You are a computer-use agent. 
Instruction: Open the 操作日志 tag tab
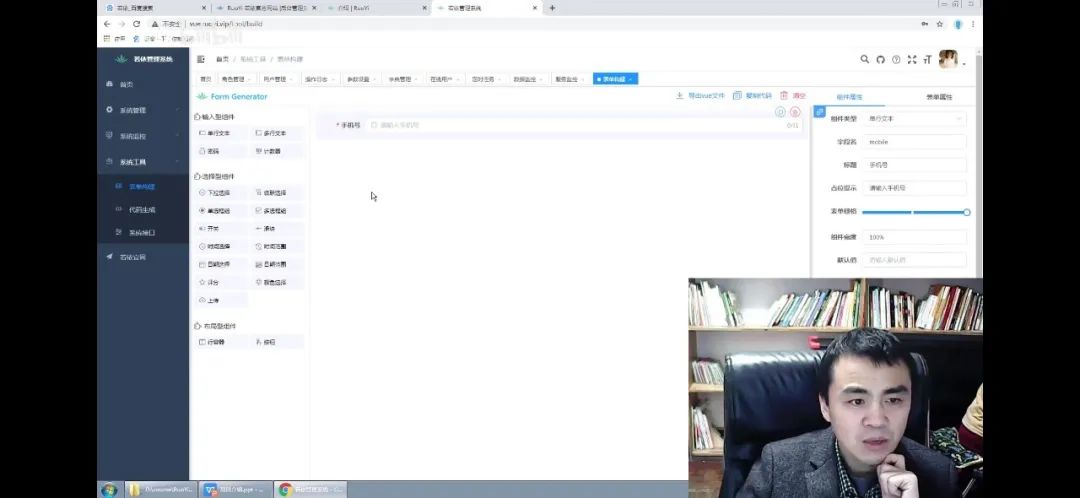(x=320, y=79)
